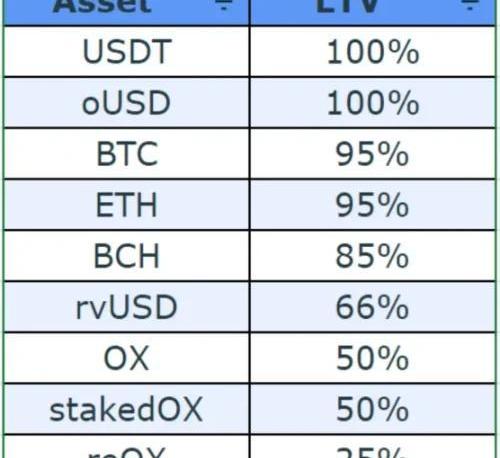Select the USDT asset cell
The width and height of the screenshot is (500, 458).
[126, 52]
